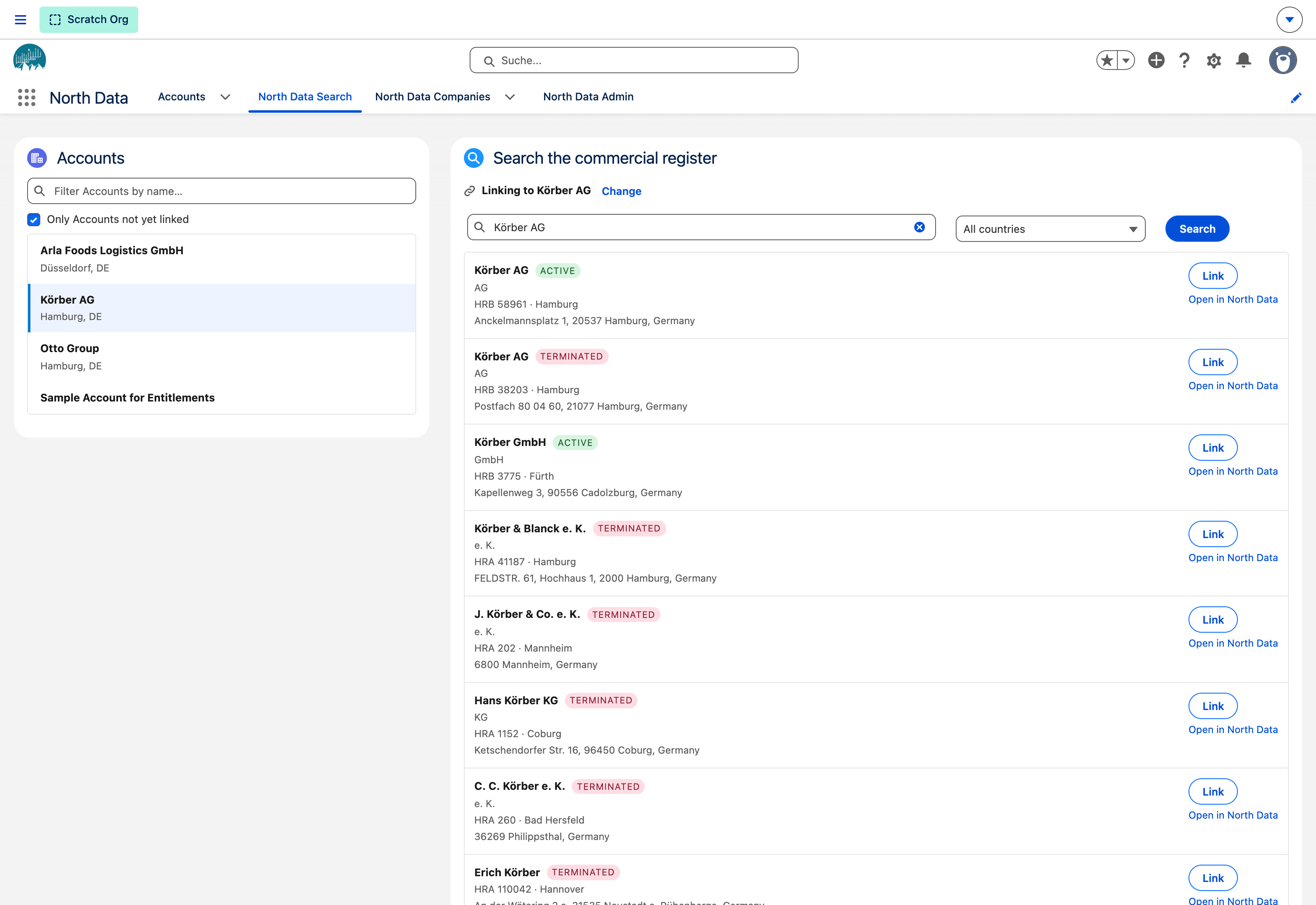Viewport: 1316px width, 905px height.
Task: Select Arla Foods Logistics GmbH account
Action: [x=222, y=259]
